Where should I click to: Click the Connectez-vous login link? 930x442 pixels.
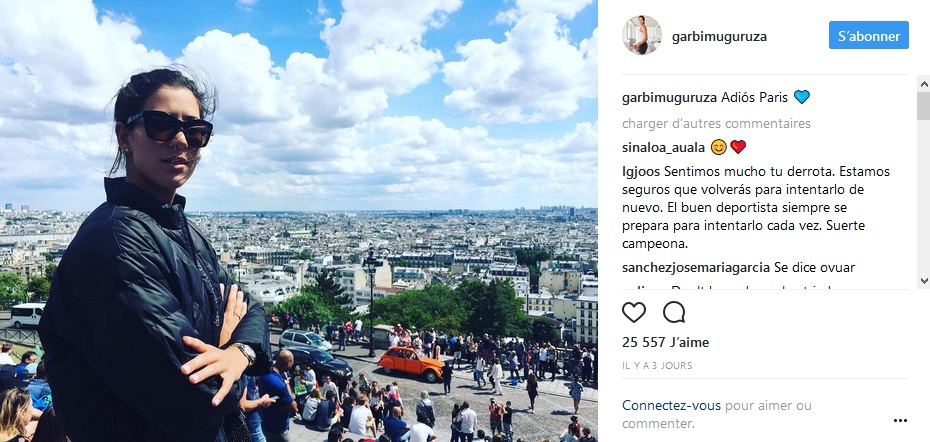[671, 406]
